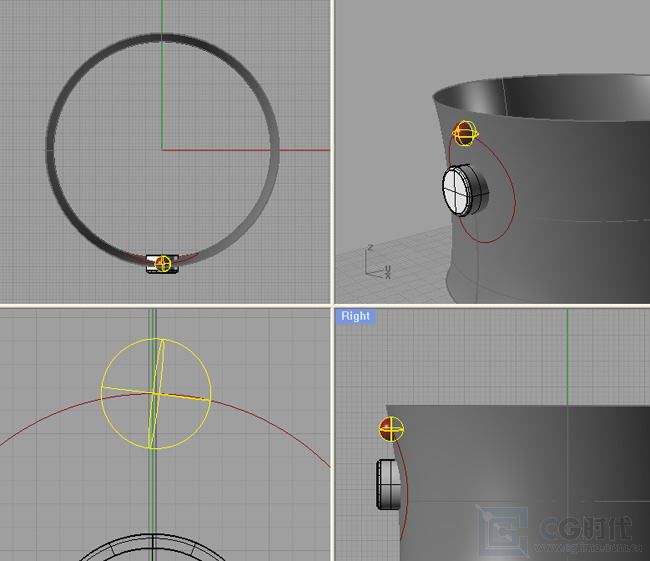
Task: Click the Right viewport title label
Action: [x=355, y=316]
